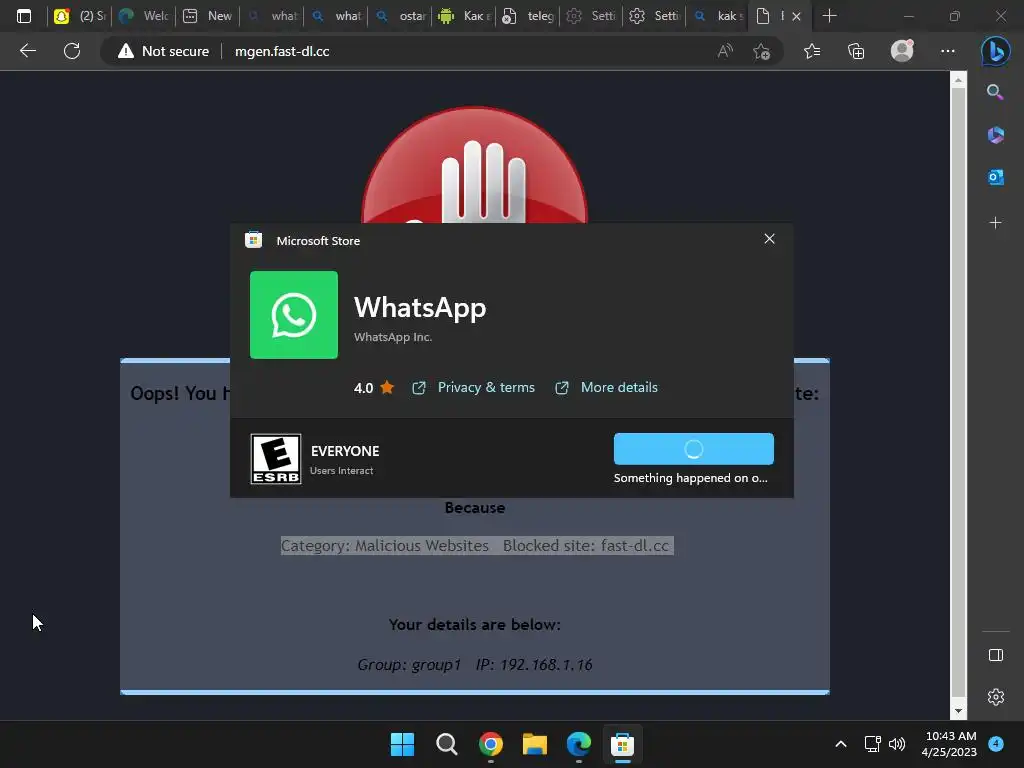Activate Read aloud icon
Viewport: 1024px width, 768px height.
725,51
